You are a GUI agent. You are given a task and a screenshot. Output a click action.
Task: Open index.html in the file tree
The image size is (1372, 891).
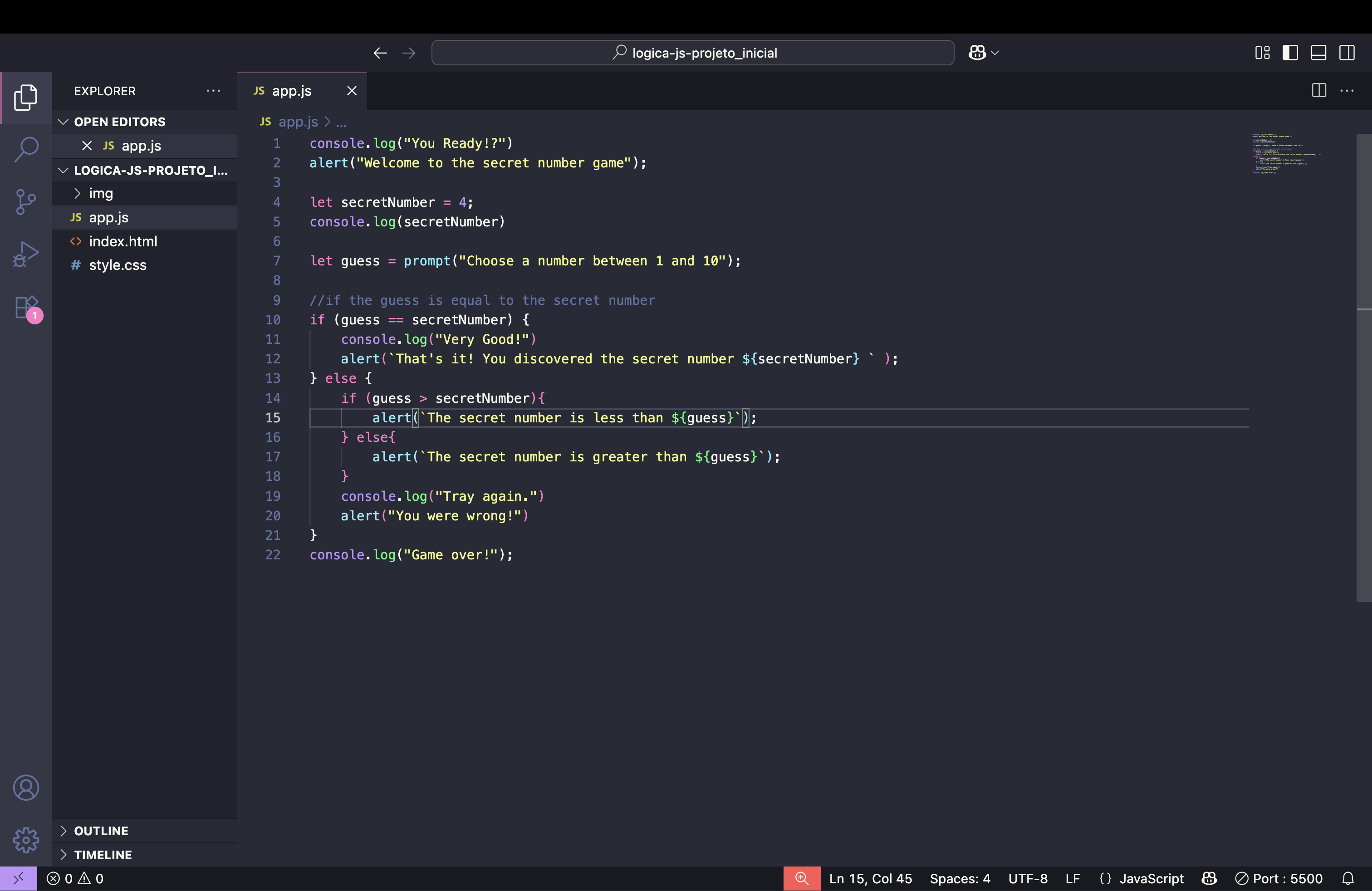point(145,241)
